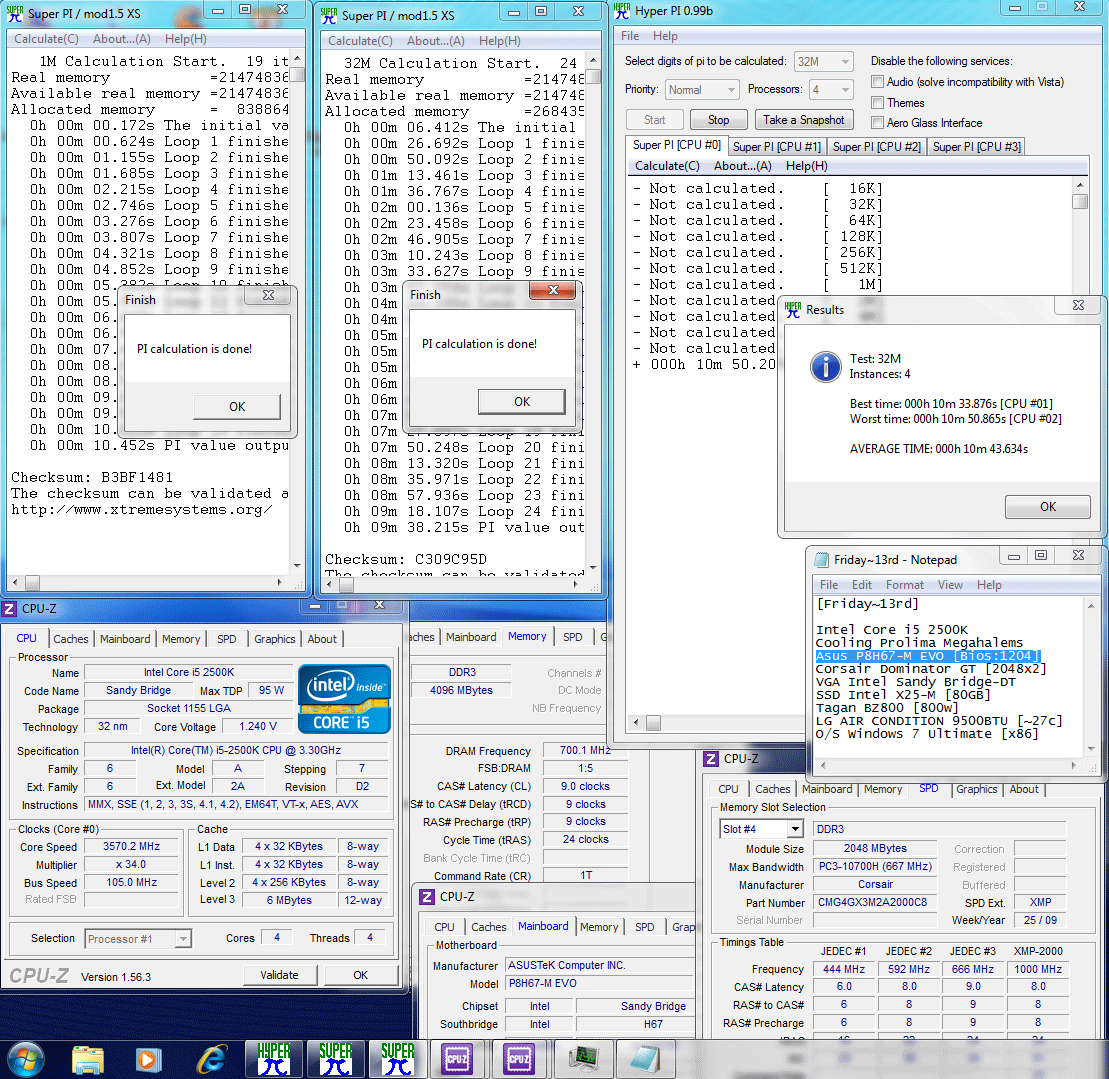Click the first CPU-Z taskbar icon
The image size is (1109, 1079).
coord(457,1058)
